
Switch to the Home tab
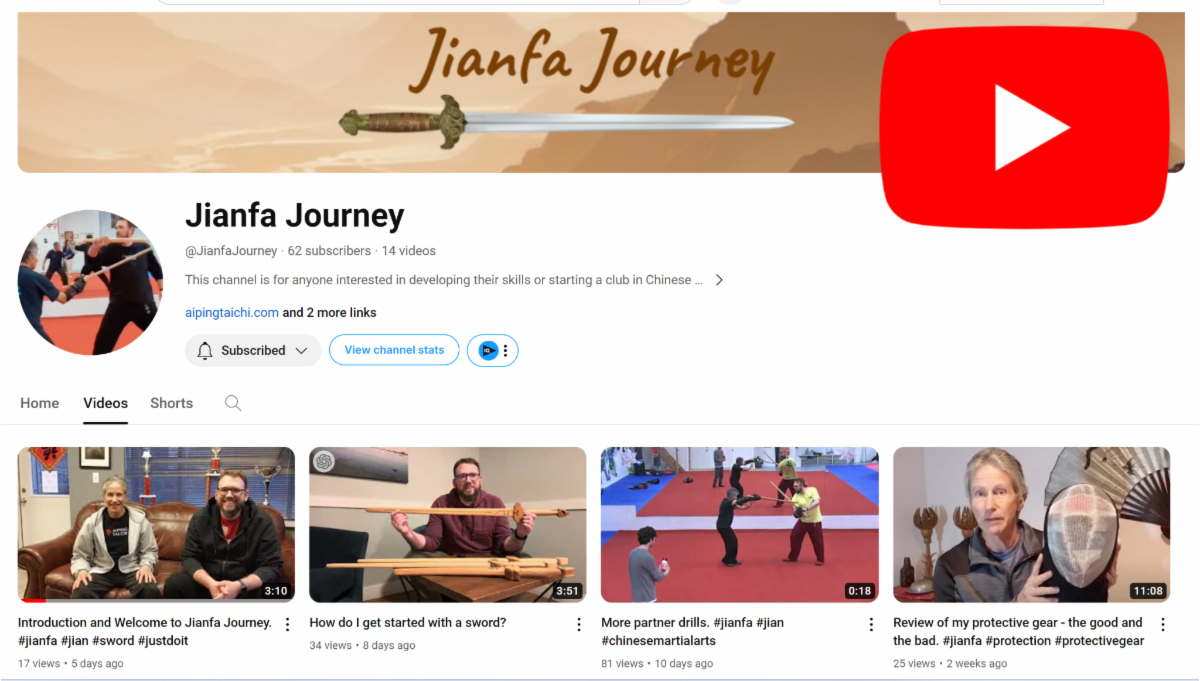pyautogui.click(x=40, y=403)
